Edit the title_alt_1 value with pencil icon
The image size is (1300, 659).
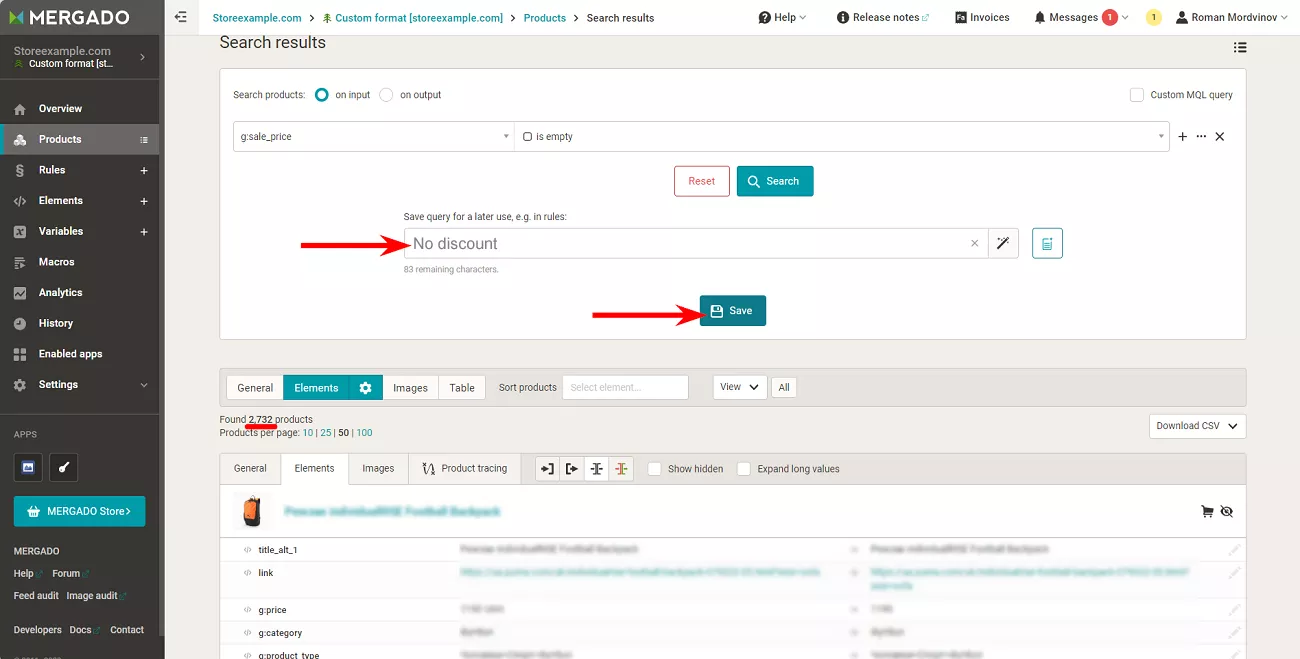pyautogui.click(x=1234, y=550)
